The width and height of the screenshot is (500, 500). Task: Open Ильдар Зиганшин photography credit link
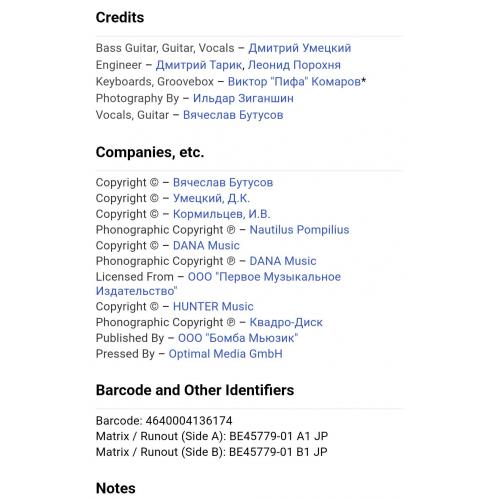point(243,98)
